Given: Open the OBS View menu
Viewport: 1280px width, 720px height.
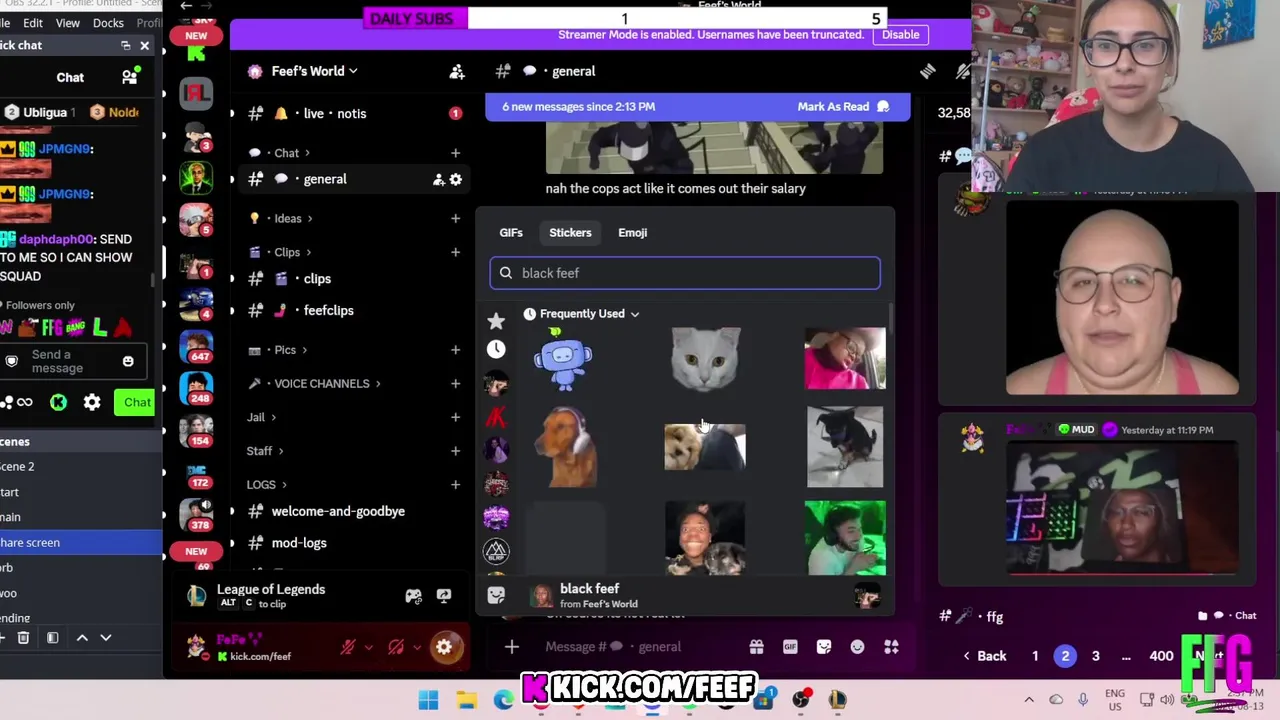Looking at the screenshot, I should pyautogui.click(x=68, y=23).
